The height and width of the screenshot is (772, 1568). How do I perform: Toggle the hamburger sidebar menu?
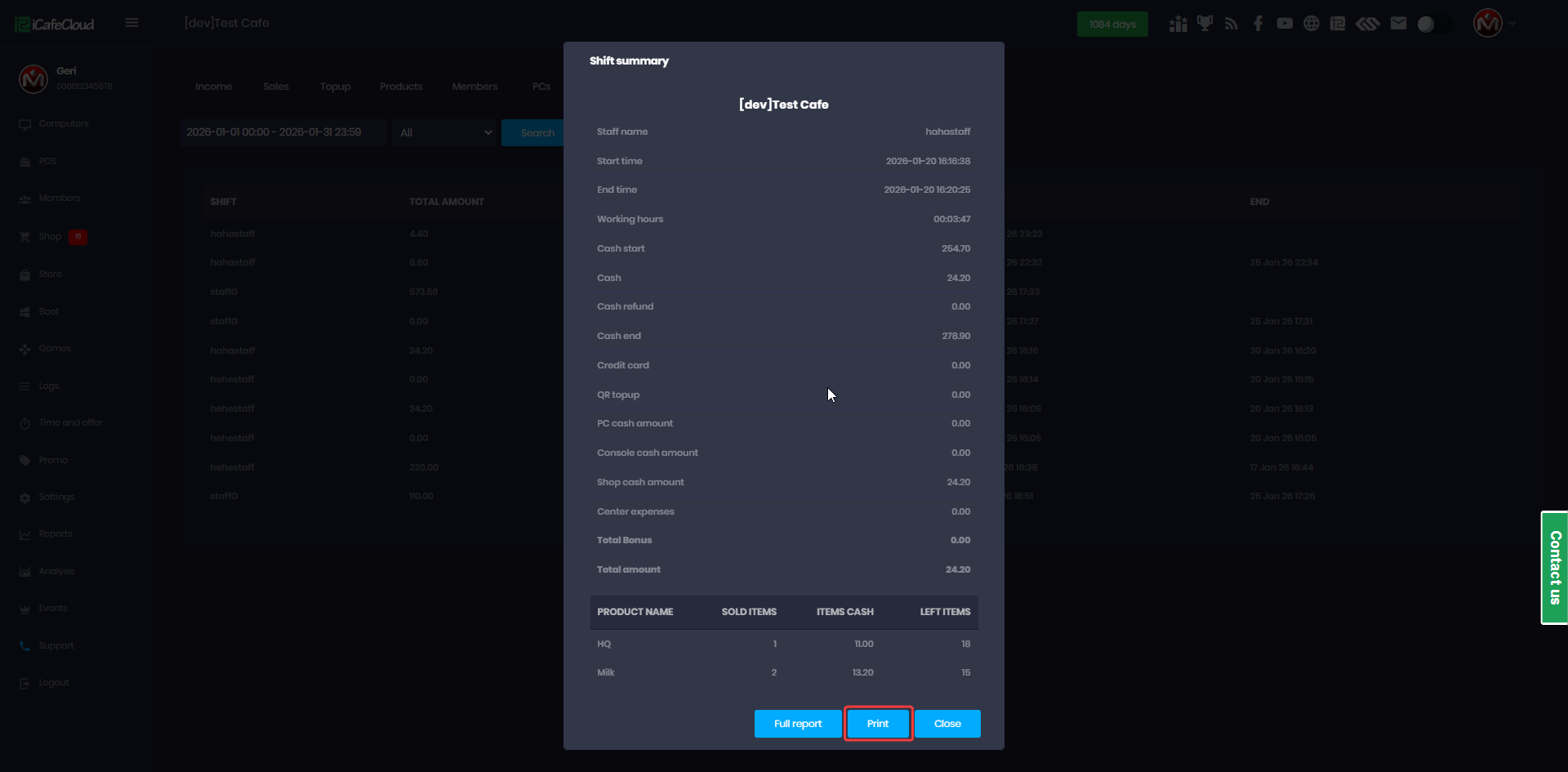(x=131, y=23)
